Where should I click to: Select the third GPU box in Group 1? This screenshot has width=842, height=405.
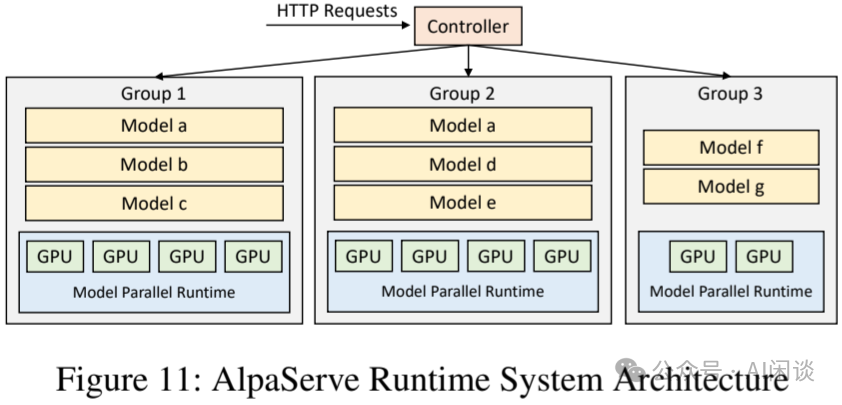[187, 257]
